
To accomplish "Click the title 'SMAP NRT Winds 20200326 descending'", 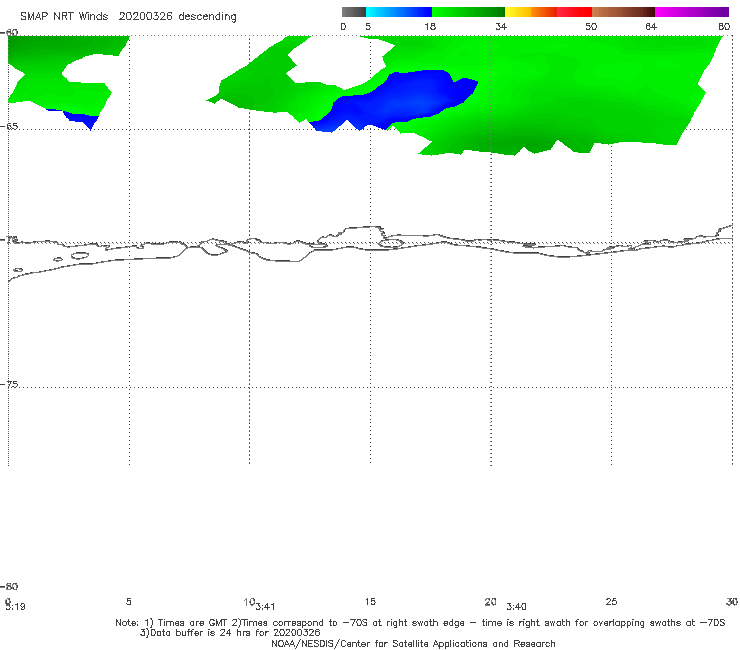I will pos(128,16).
